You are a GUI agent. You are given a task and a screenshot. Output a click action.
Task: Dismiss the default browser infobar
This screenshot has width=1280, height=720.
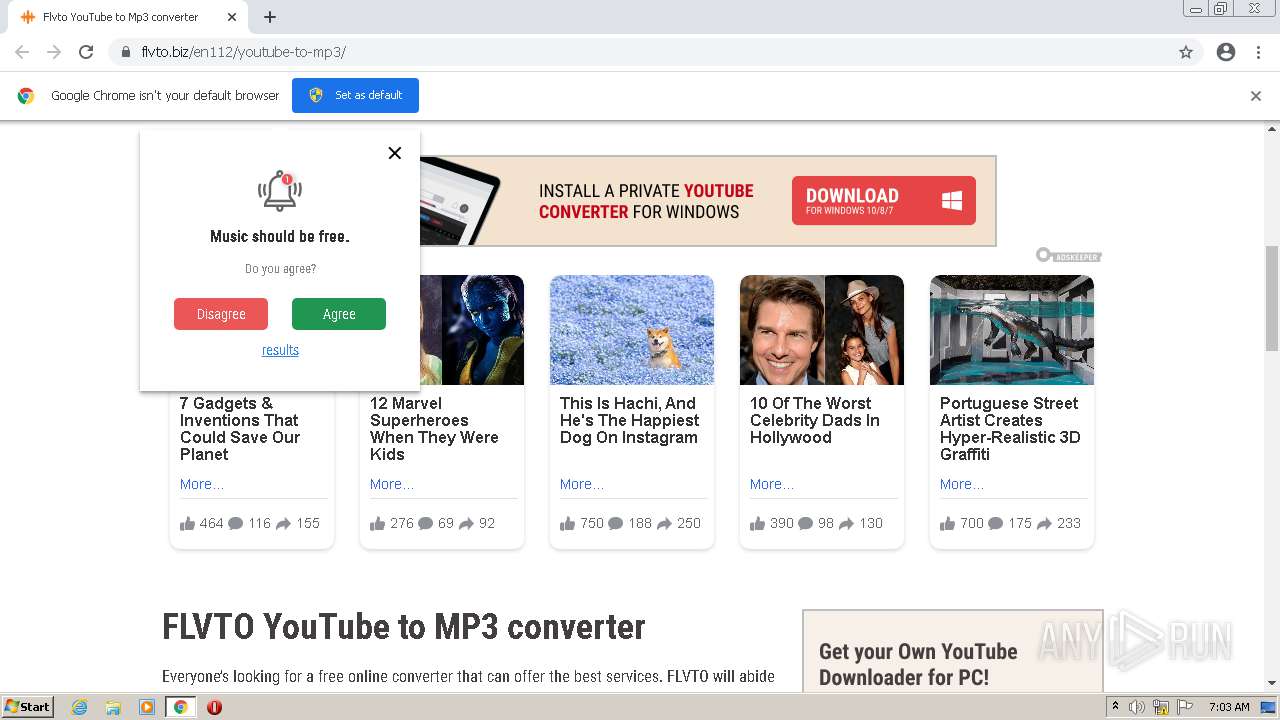click(1256, 96)
